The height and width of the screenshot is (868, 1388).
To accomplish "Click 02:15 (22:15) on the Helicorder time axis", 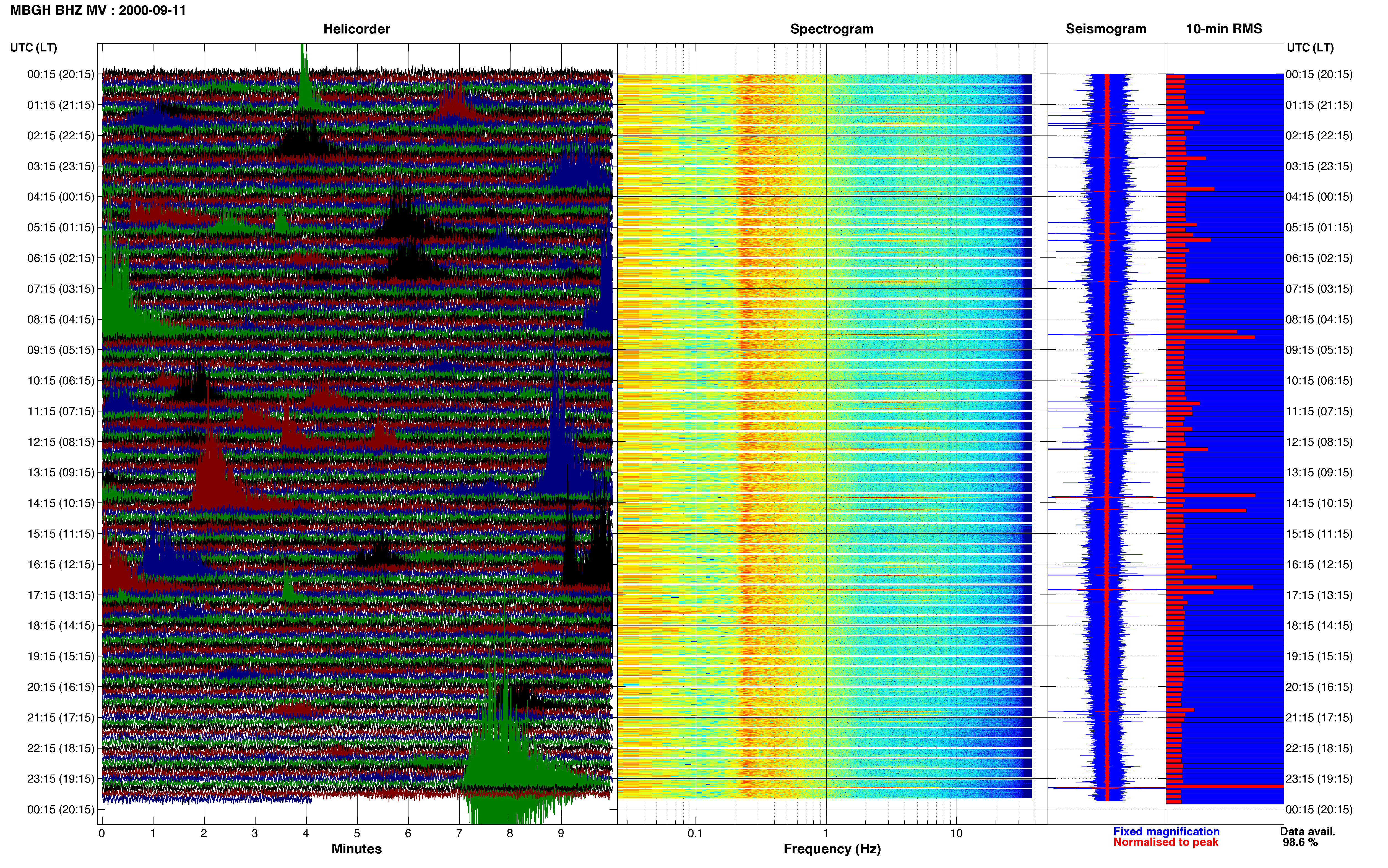I will [61, 135].
